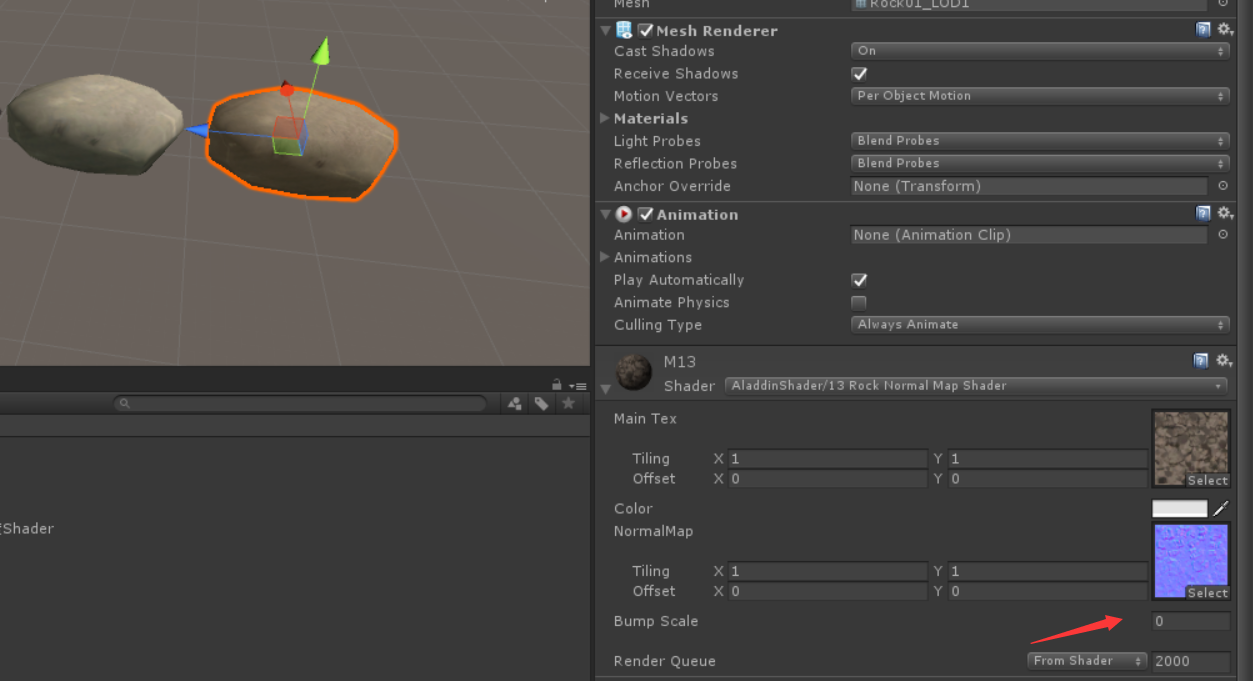Click the favorites star icon
Screen dimensions: 1253x681
pos(568,403)
